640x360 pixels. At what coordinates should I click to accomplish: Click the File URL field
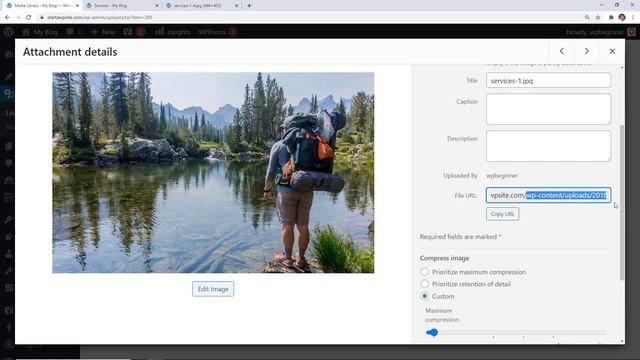(x=548, y=195)
